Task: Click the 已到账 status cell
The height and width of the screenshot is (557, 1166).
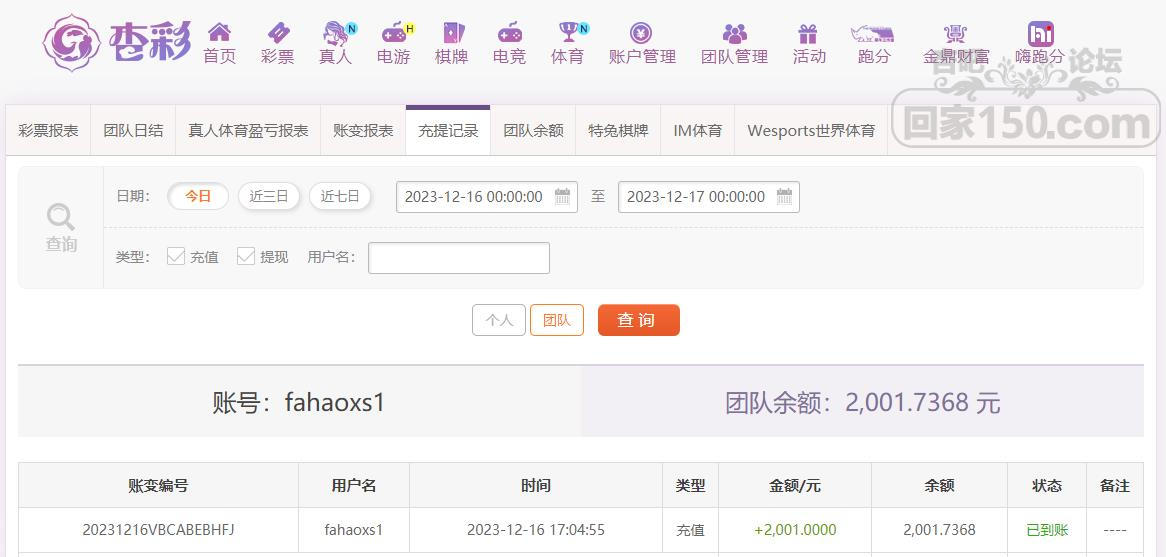Action: (1047, 530)
